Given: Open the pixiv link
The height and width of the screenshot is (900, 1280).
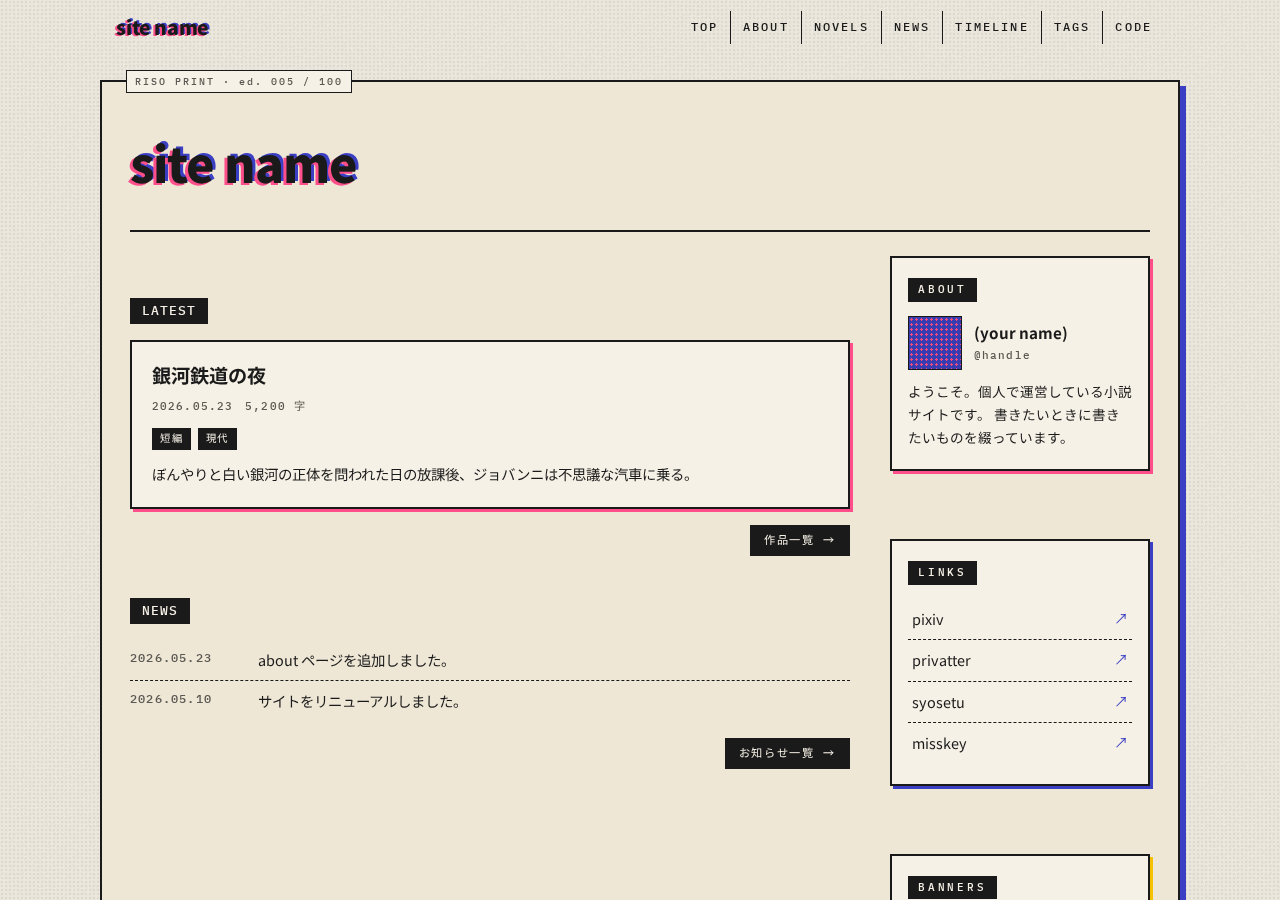Looking at the screenshot, I should (1020, 619).
